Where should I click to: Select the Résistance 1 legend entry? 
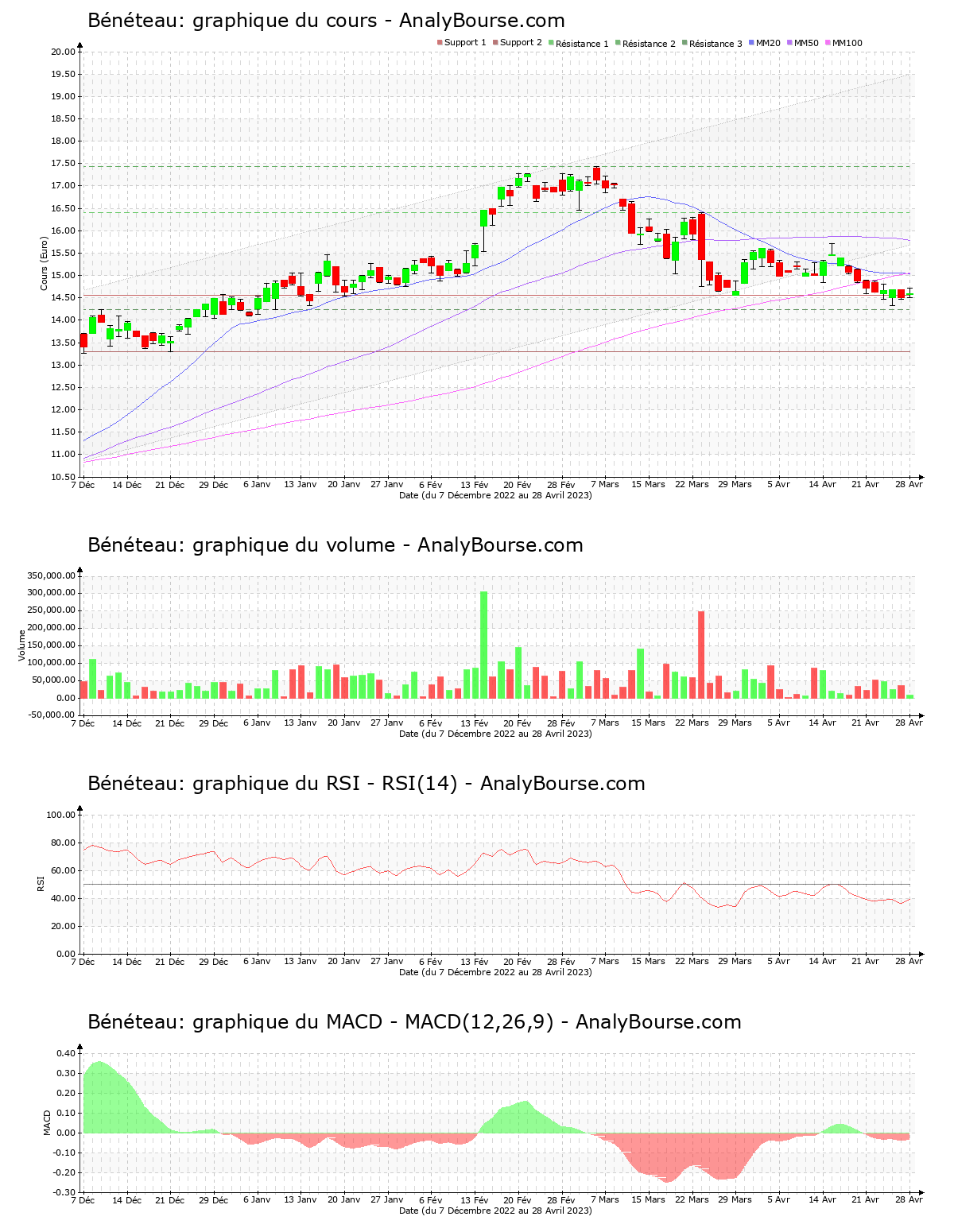pyautogui.click(x=578, y=44)
